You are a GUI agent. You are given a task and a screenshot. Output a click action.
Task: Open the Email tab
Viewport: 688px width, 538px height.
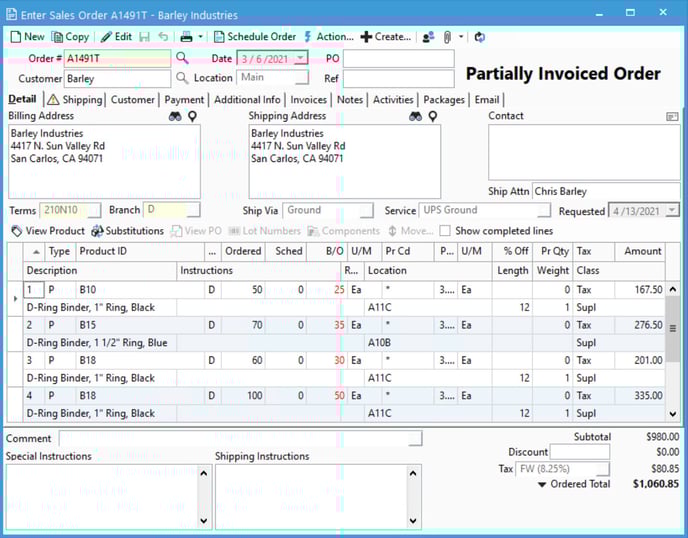point(487,100)
